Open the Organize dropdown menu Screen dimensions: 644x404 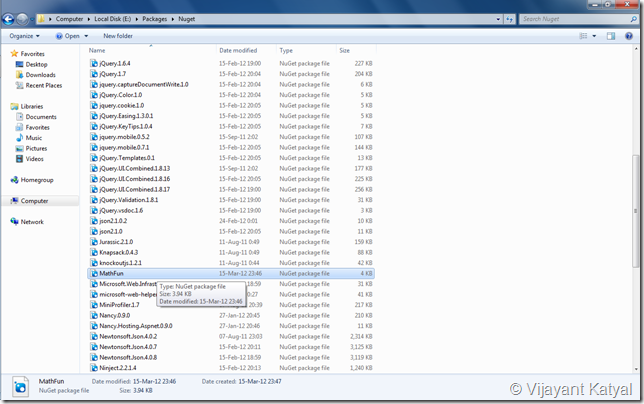coord(25,36)
